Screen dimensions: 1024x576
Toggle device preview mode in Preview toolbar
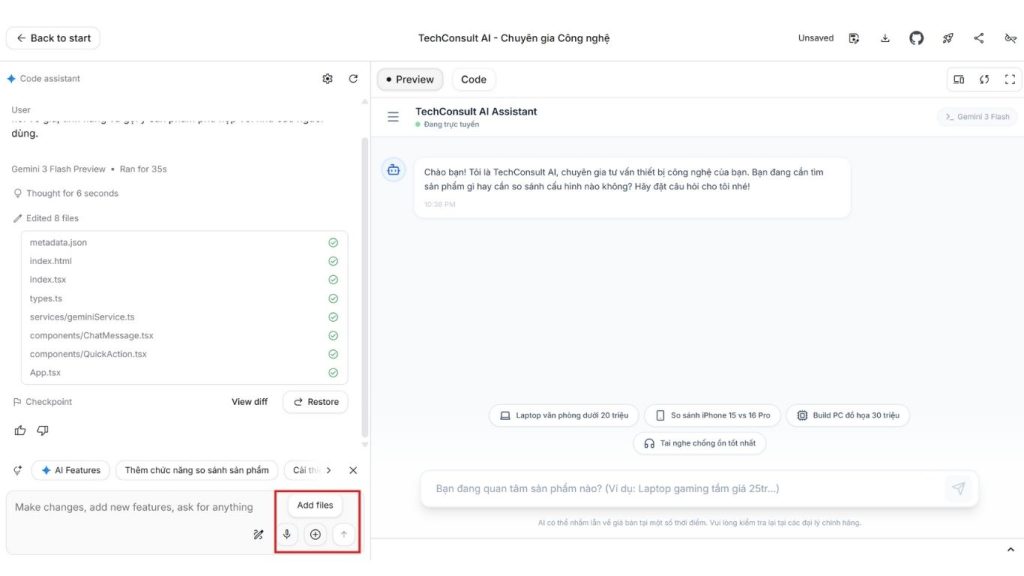click(959, 79)
